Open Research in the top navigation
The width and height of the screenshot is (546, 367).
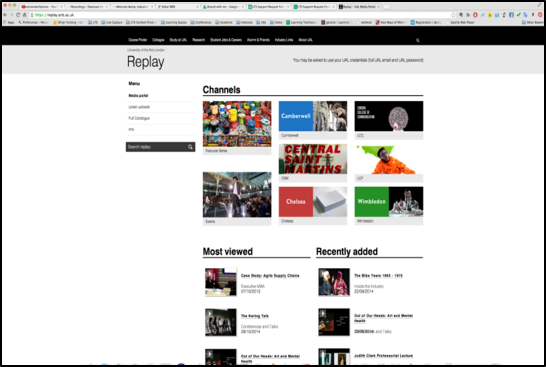click(x=198, y=40)
